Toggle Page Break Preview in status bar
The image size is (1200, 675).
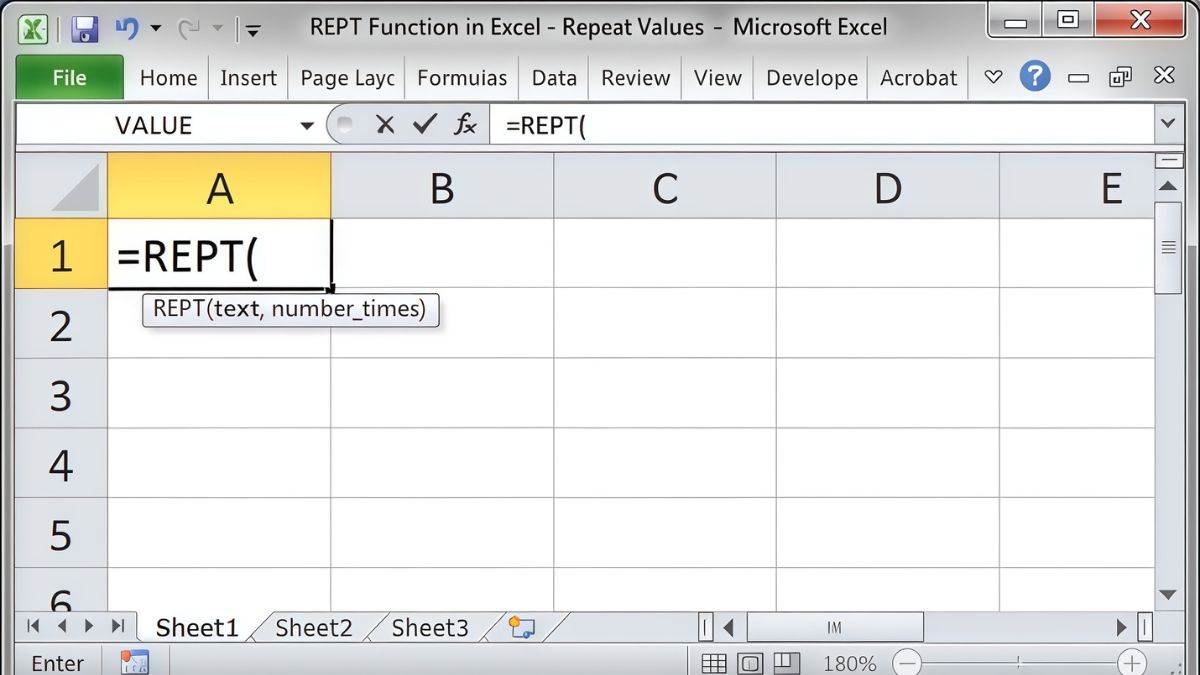pos(788,662)
